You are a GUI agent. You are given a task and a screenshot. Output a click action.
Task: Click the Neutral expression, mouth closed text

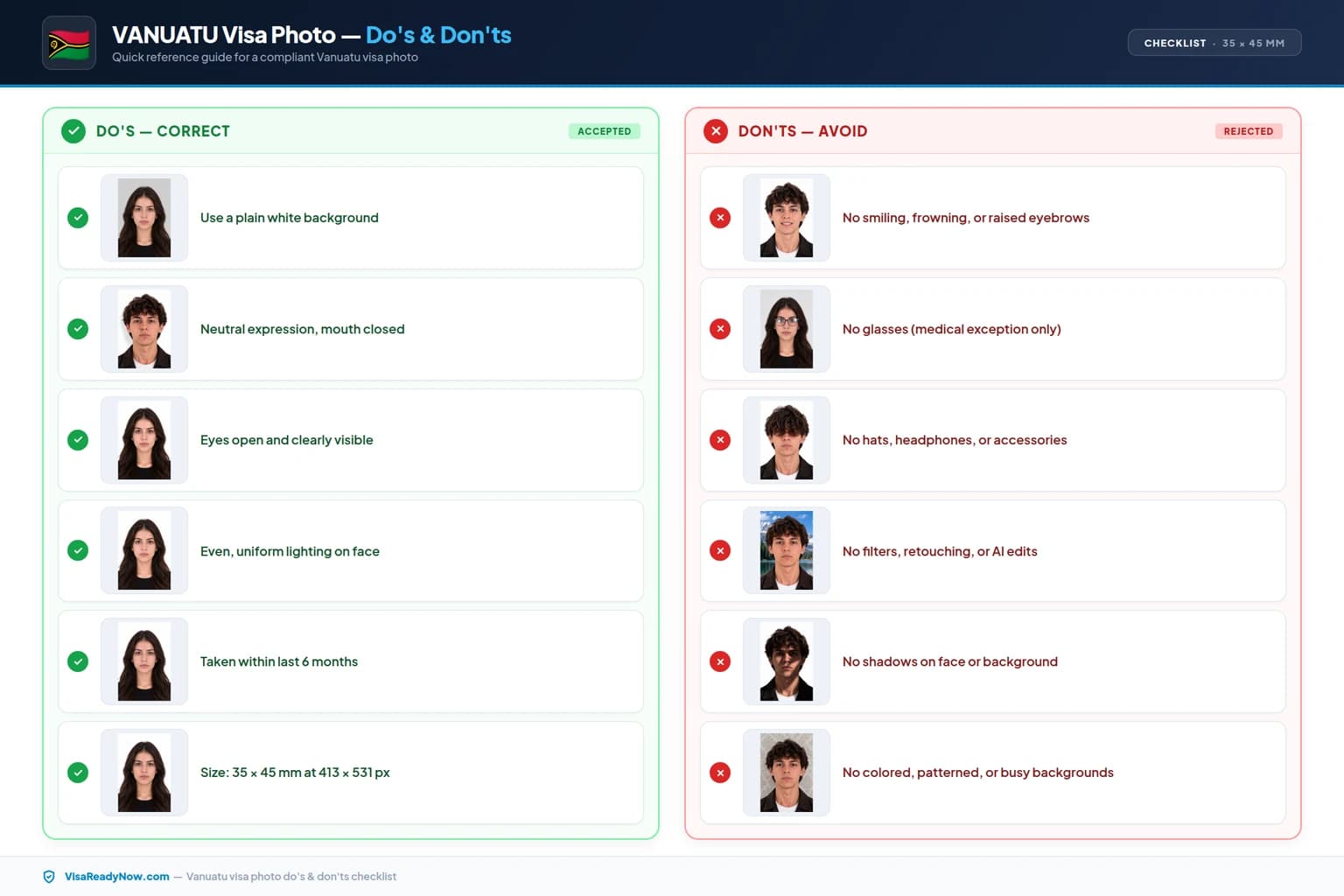pos(303,329)
